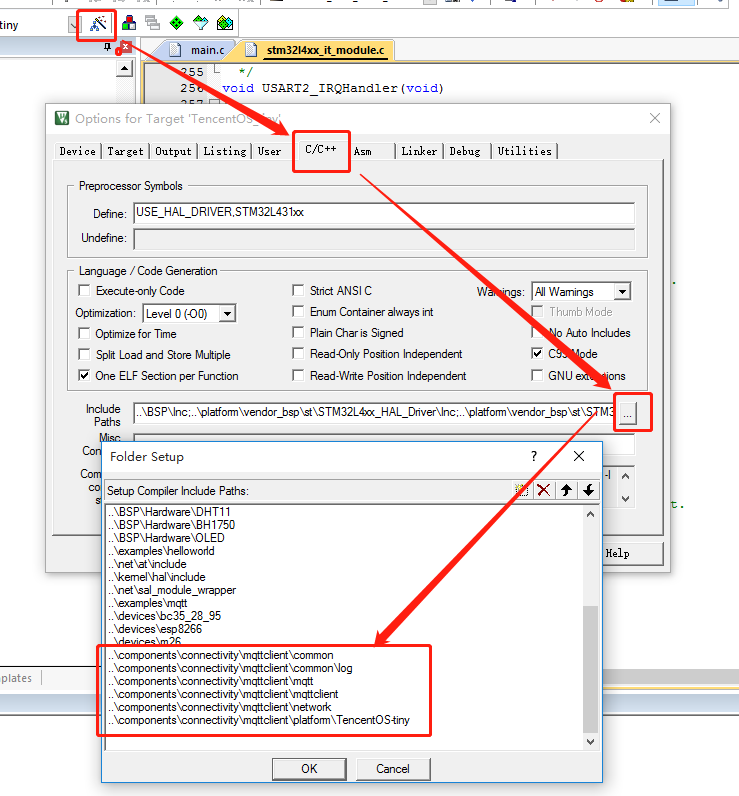Click compiler control string scroll-up arrow
The width and height of the screenshot is (739, 796).
pos(625,476)
